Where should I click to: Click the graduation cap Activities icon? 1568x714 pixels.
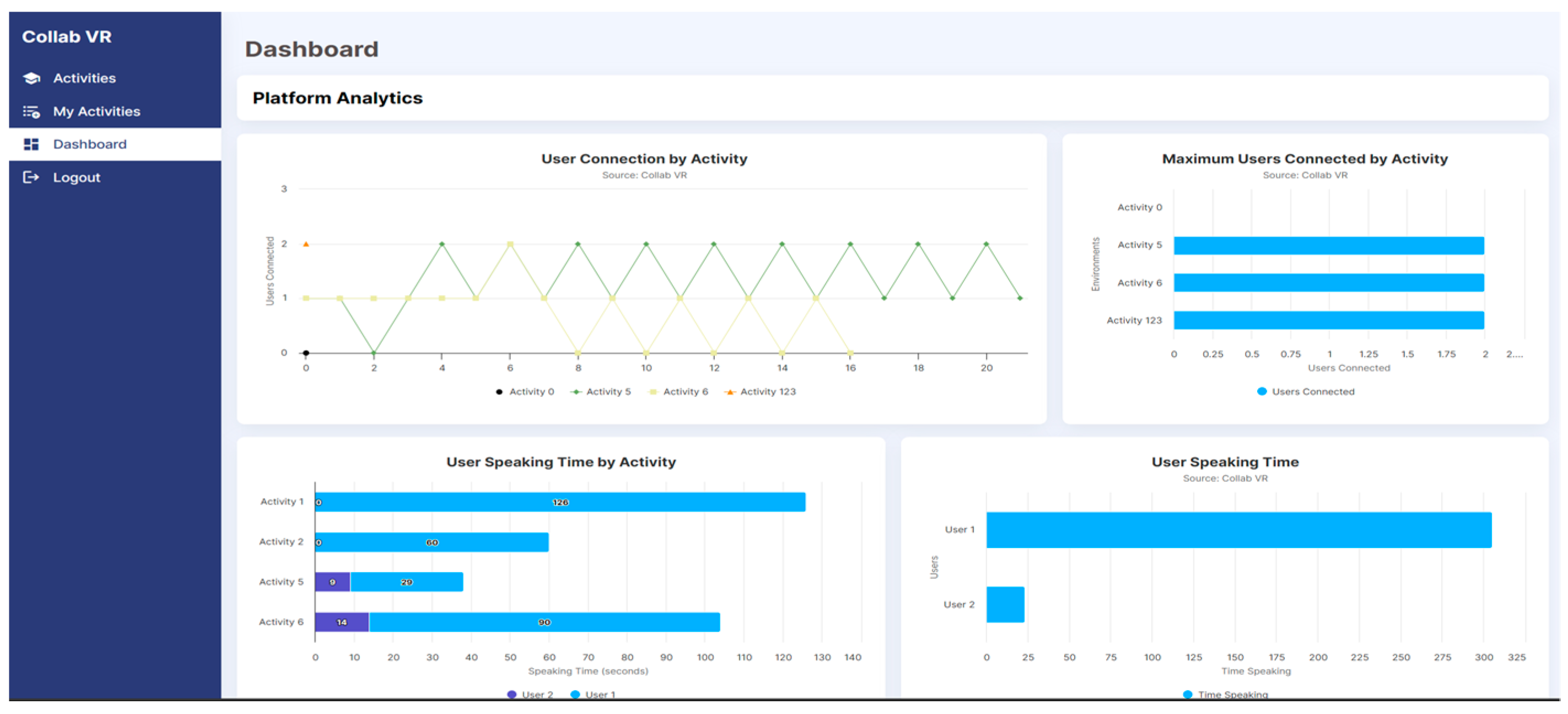pos(31,78)
